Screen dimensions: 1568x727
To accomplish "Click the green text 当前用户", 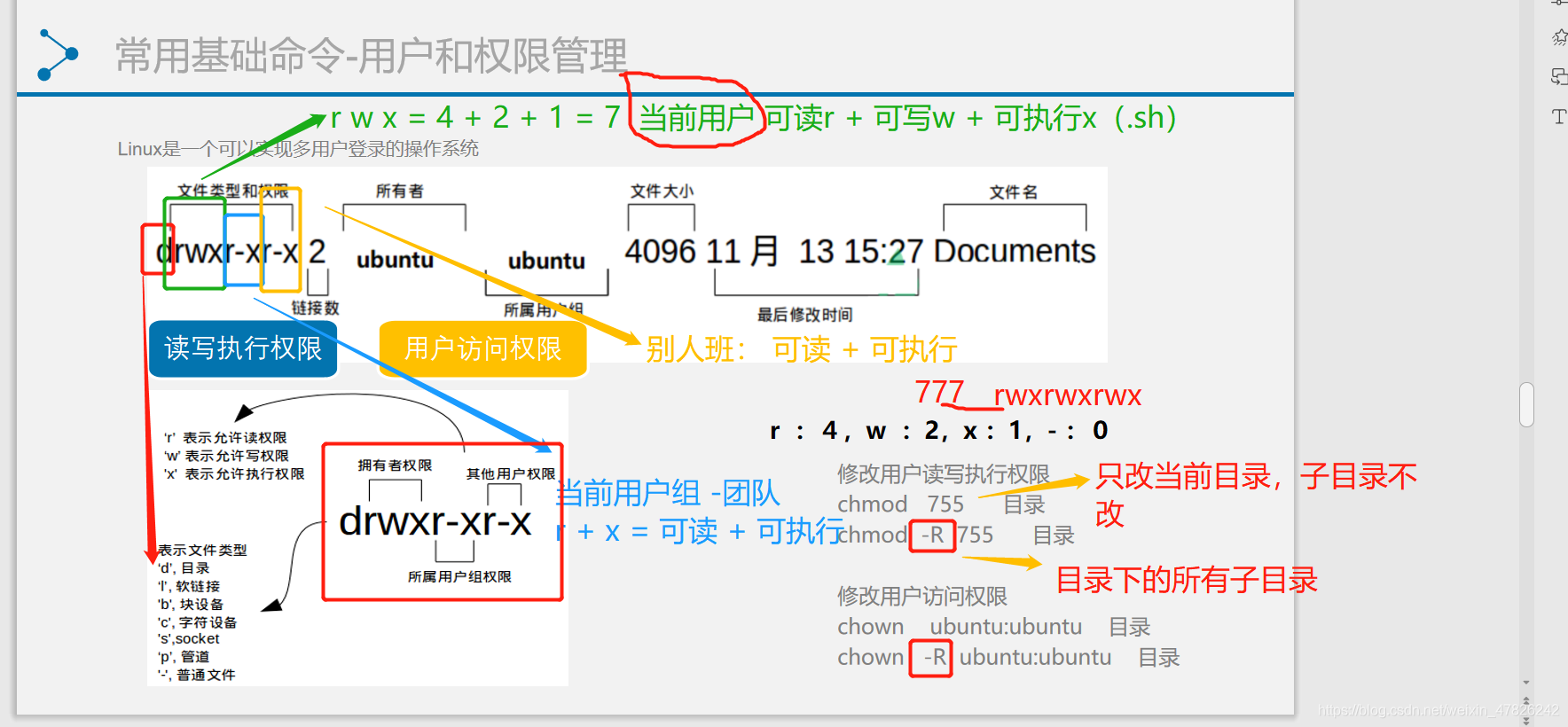I will point(696,118).
